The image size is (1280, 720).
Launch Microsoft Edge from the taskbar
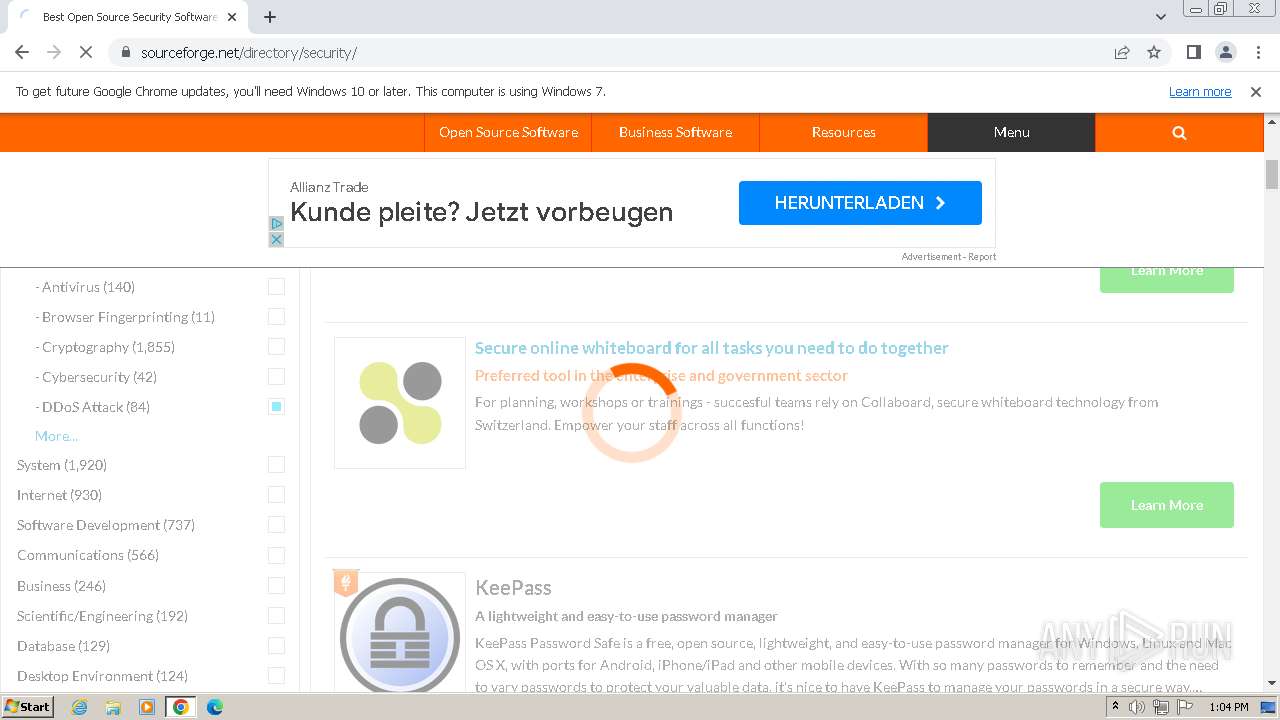[x=215, y=707]
